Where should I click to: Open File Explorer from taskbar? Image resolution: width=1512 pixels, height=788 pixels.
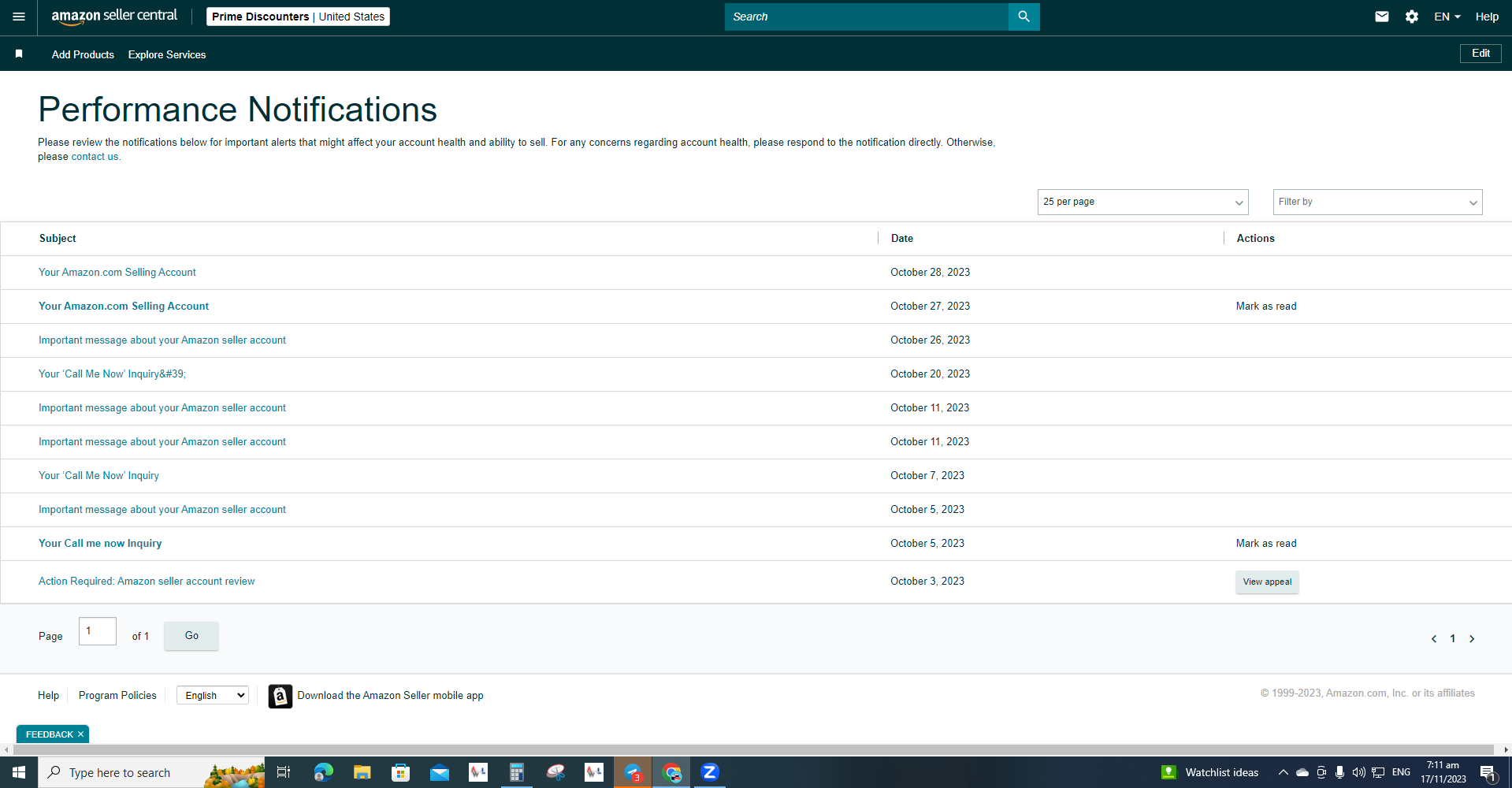pos(362,772)
